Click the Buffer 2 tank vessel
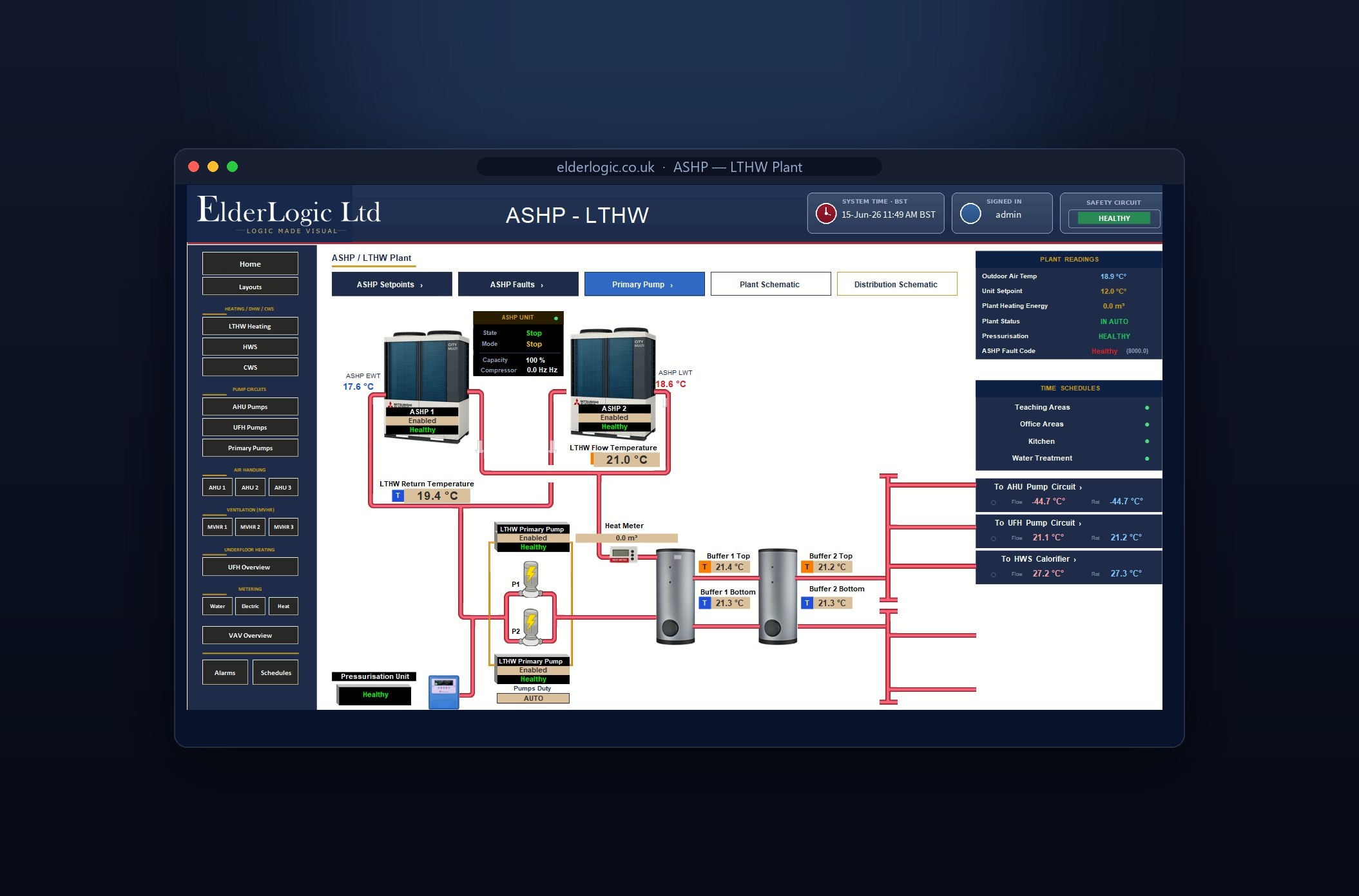 [x=778, y=596]
